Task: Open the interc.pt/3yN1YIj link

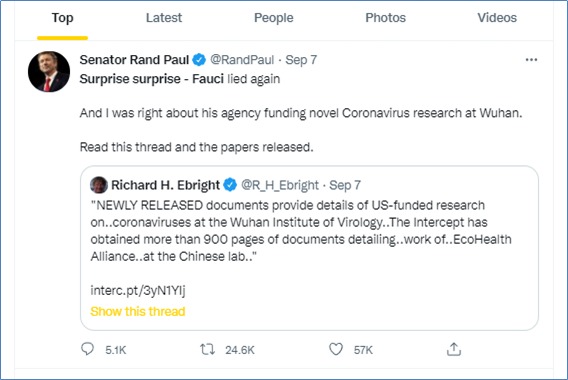Action: pos(138,291)
